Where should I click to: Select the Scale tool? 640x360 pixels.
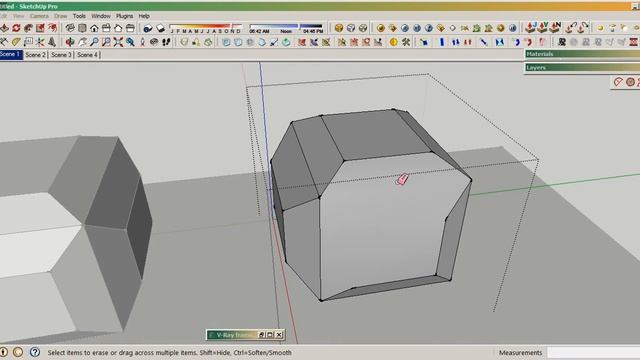coord(40,28)
